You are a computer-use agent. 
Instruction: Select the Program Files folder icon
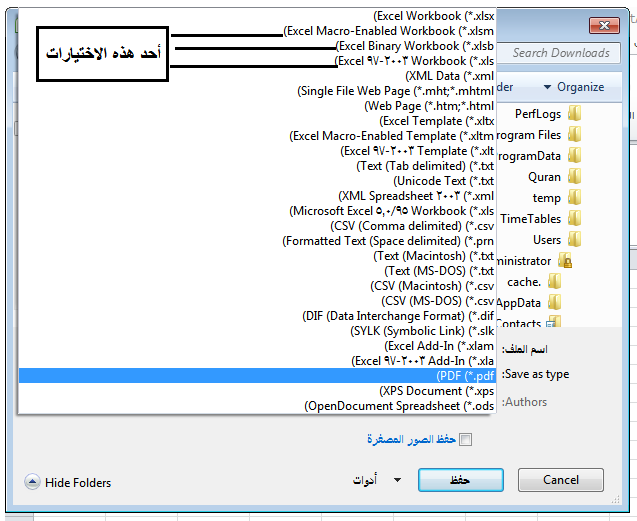coord(574,135)
